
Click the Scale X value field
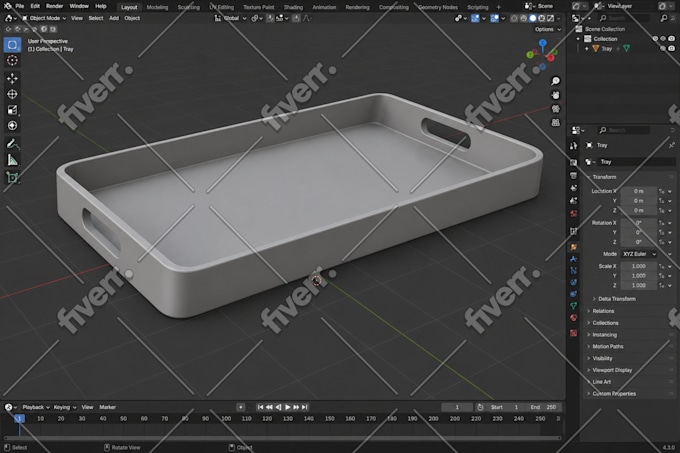pos(638,266)
